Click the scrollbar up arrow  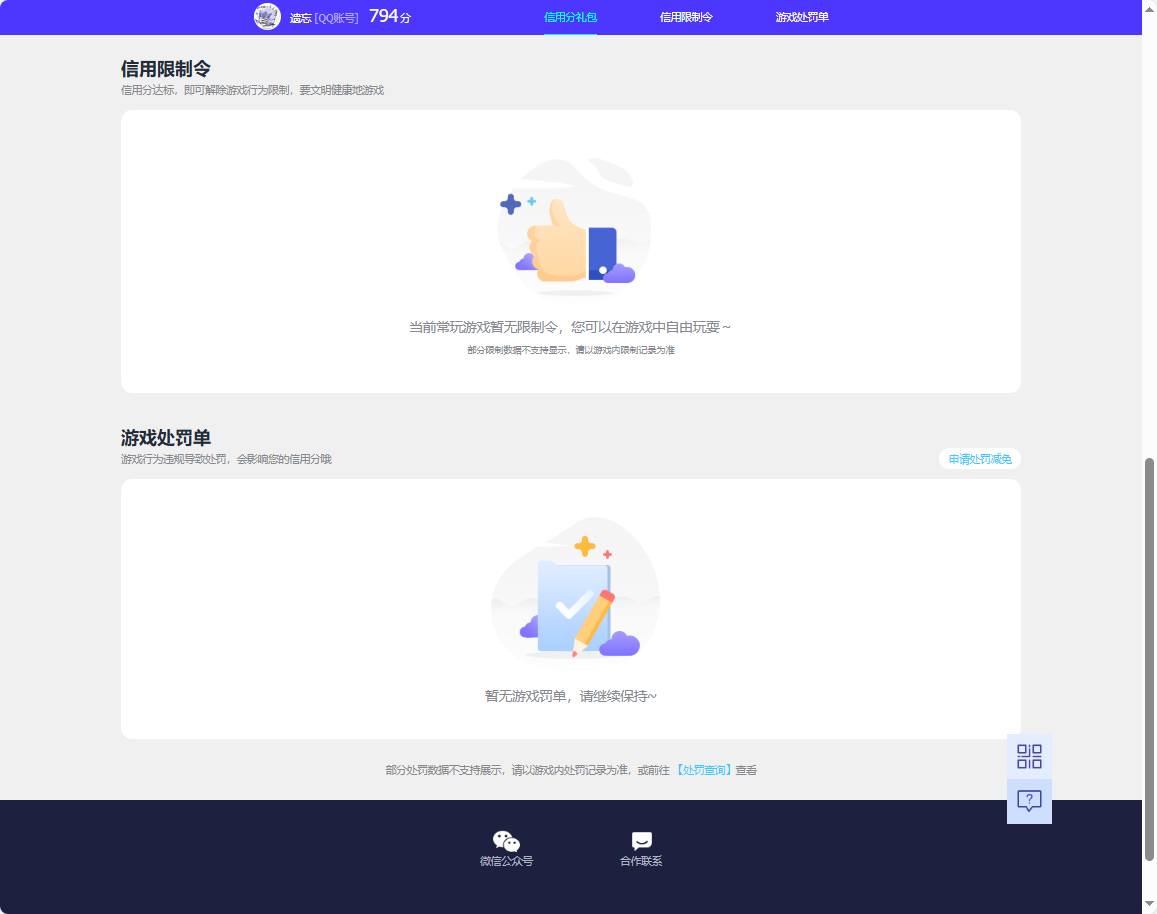coord(1149,7)
